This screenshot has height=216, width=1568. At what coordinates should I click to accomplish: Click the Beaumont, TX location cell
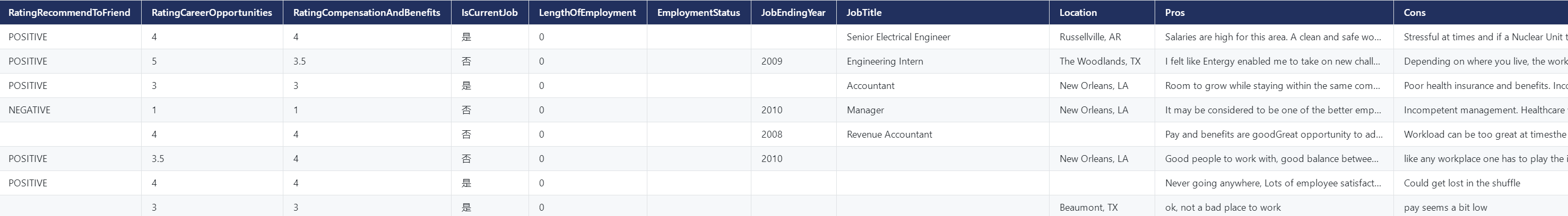(x=1088, y=208)
